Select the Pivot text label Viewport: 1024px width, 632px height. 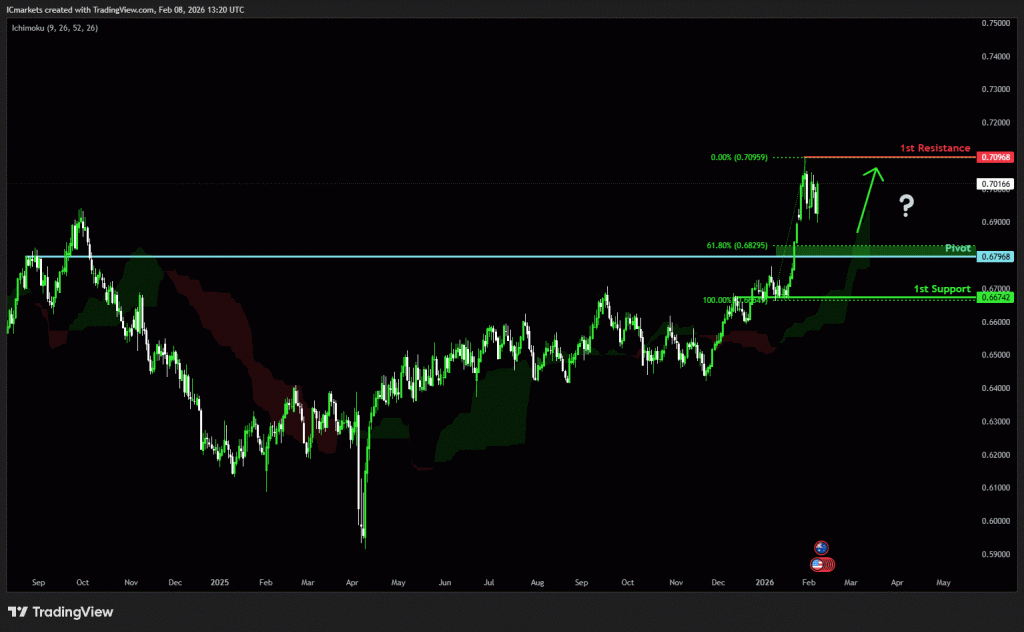[x=958, y=247]
